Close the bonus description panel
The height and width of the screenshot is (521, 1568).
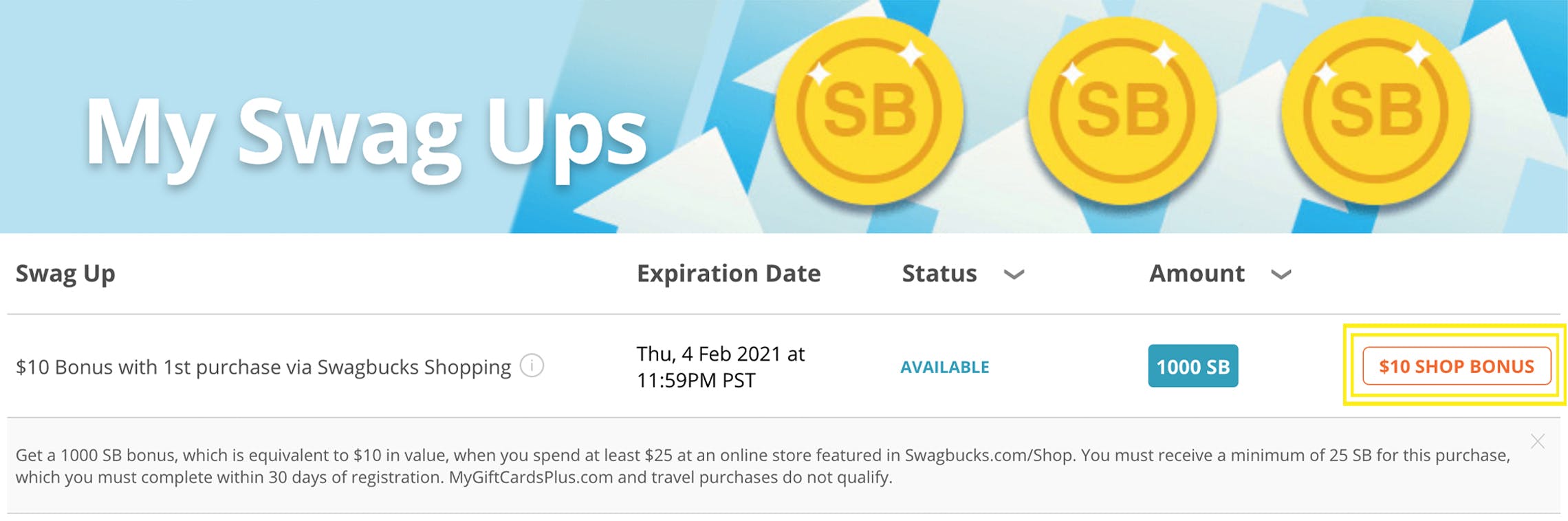tap(1538, 442)
